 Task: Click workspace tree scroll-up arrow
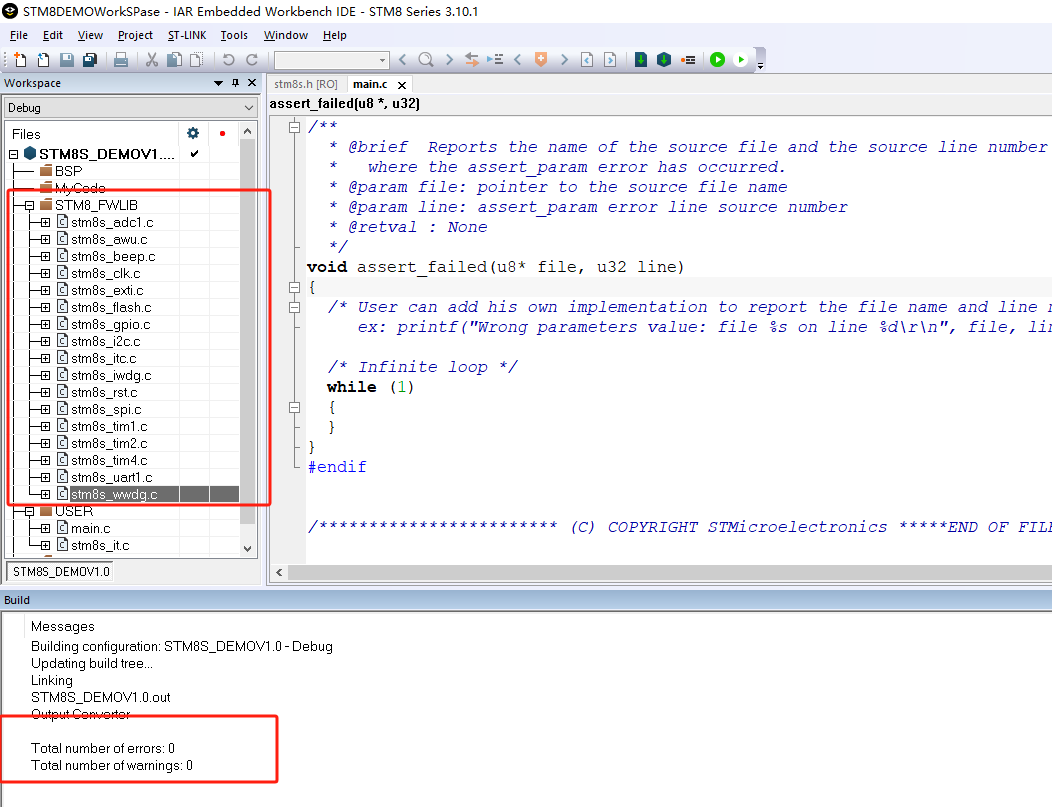pos(248,131)
